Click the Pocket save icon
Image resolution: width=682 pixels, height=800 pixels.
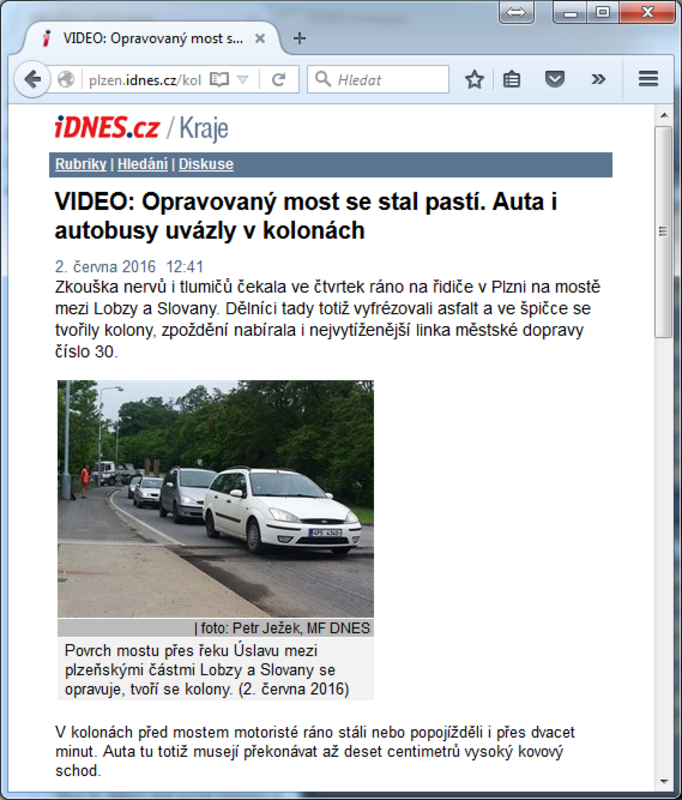point(554,80)
